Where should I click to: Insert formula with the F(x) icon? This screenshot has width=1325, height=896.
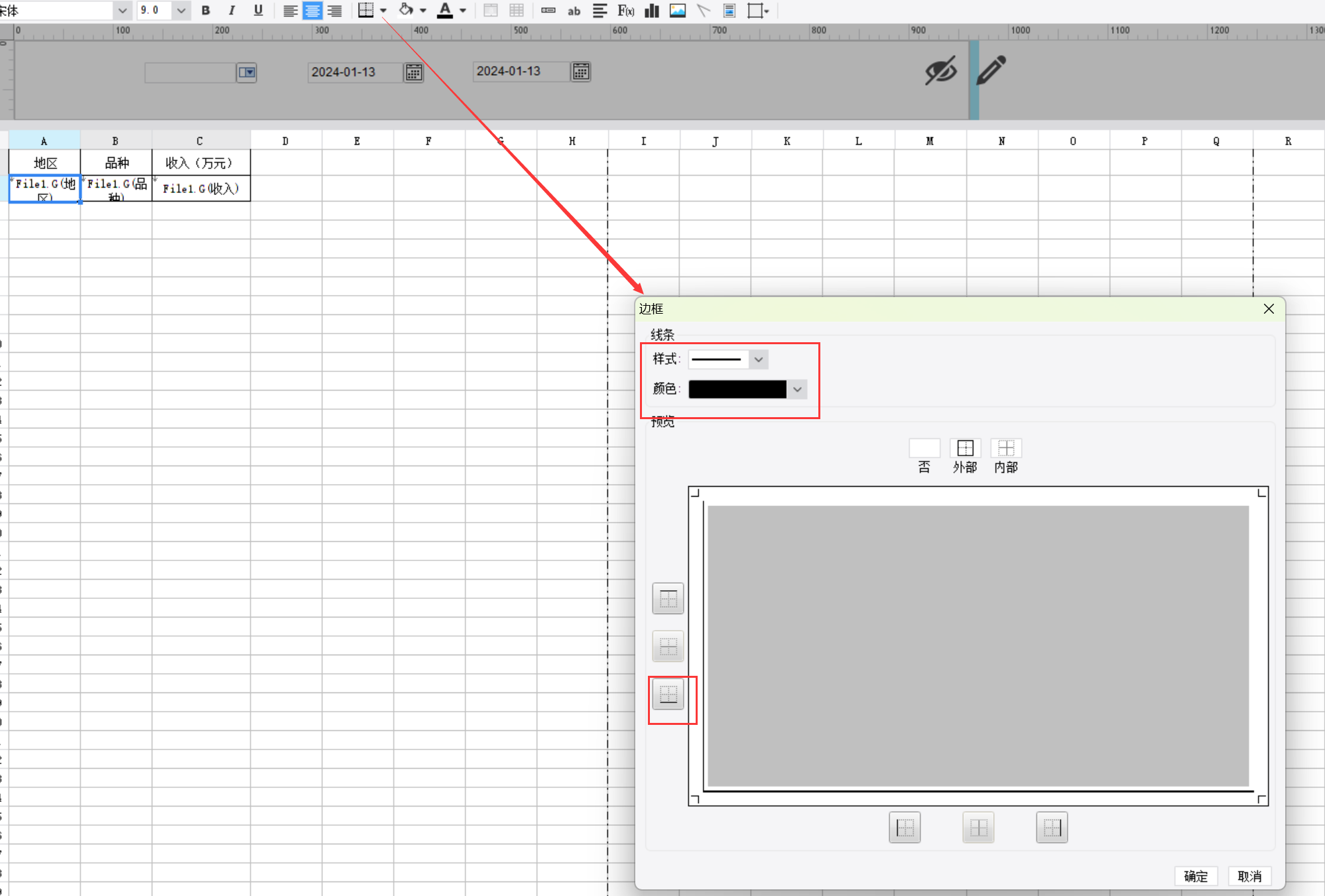[626, 11]
